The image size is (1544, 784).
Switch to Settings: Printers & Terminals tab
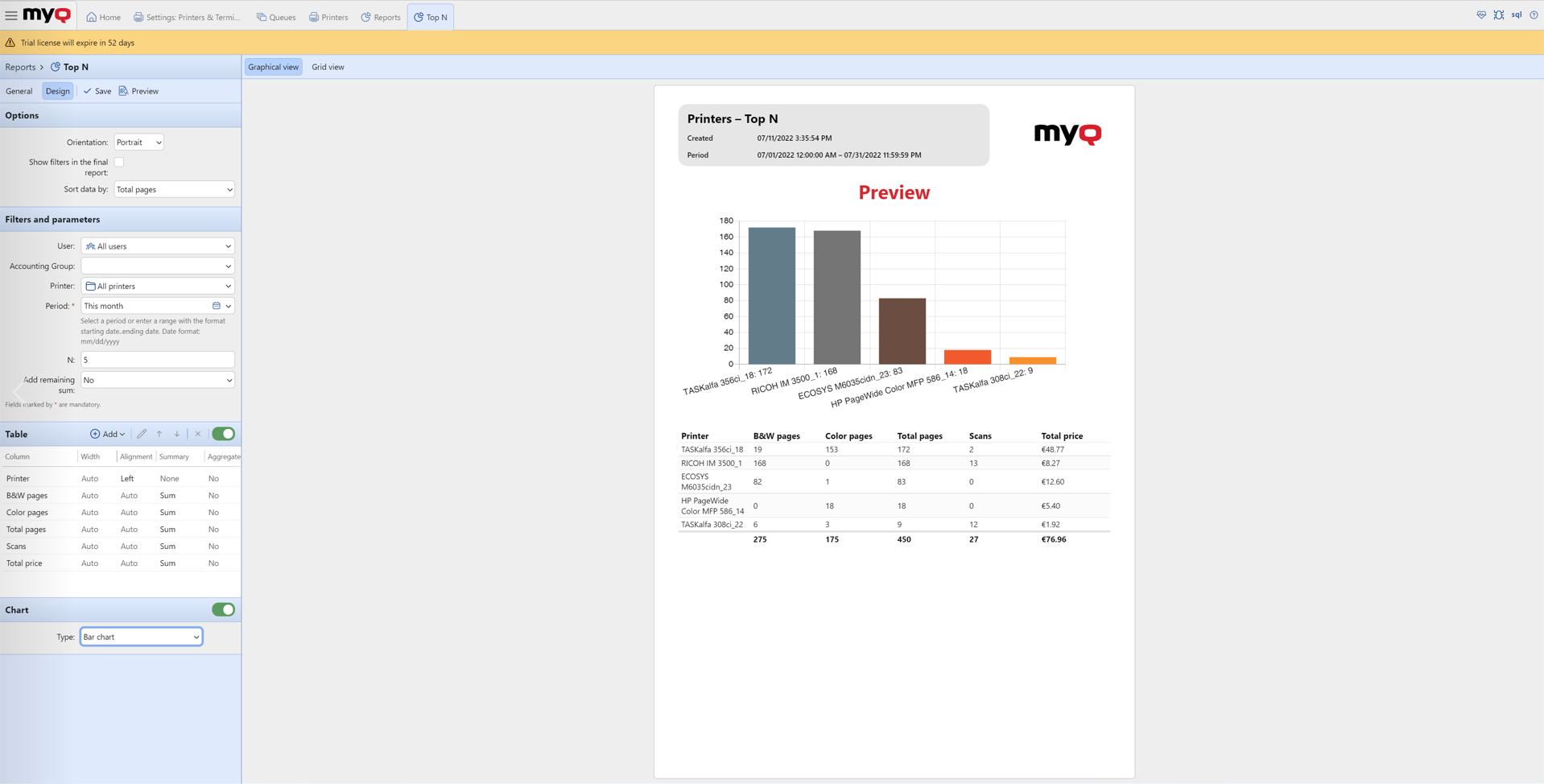(x=187, y=17)
